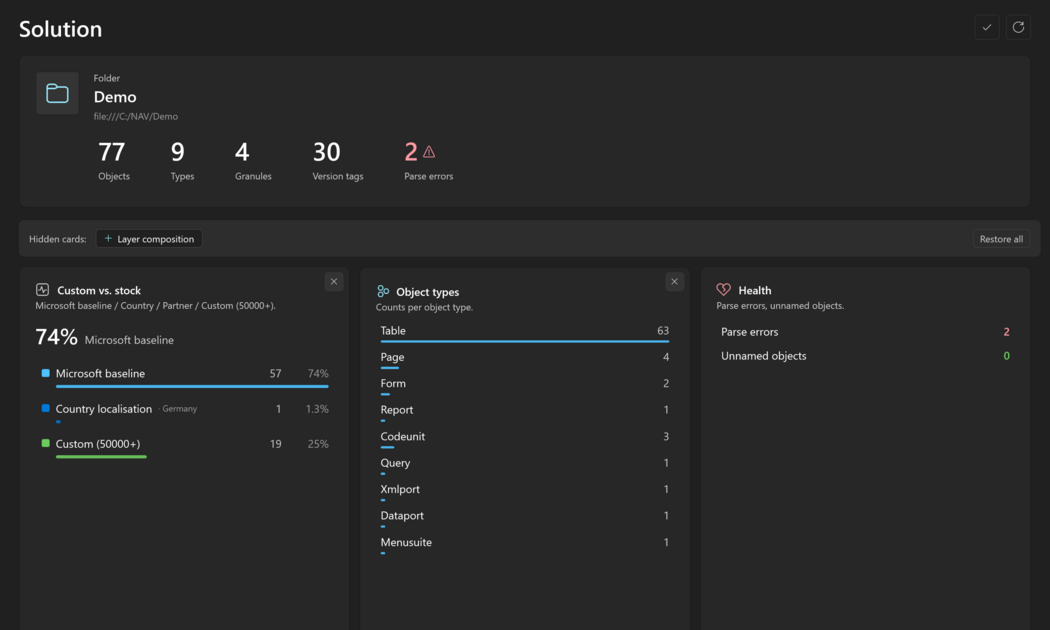
Task: Select the Table object type row
Action: coord(524,333)
